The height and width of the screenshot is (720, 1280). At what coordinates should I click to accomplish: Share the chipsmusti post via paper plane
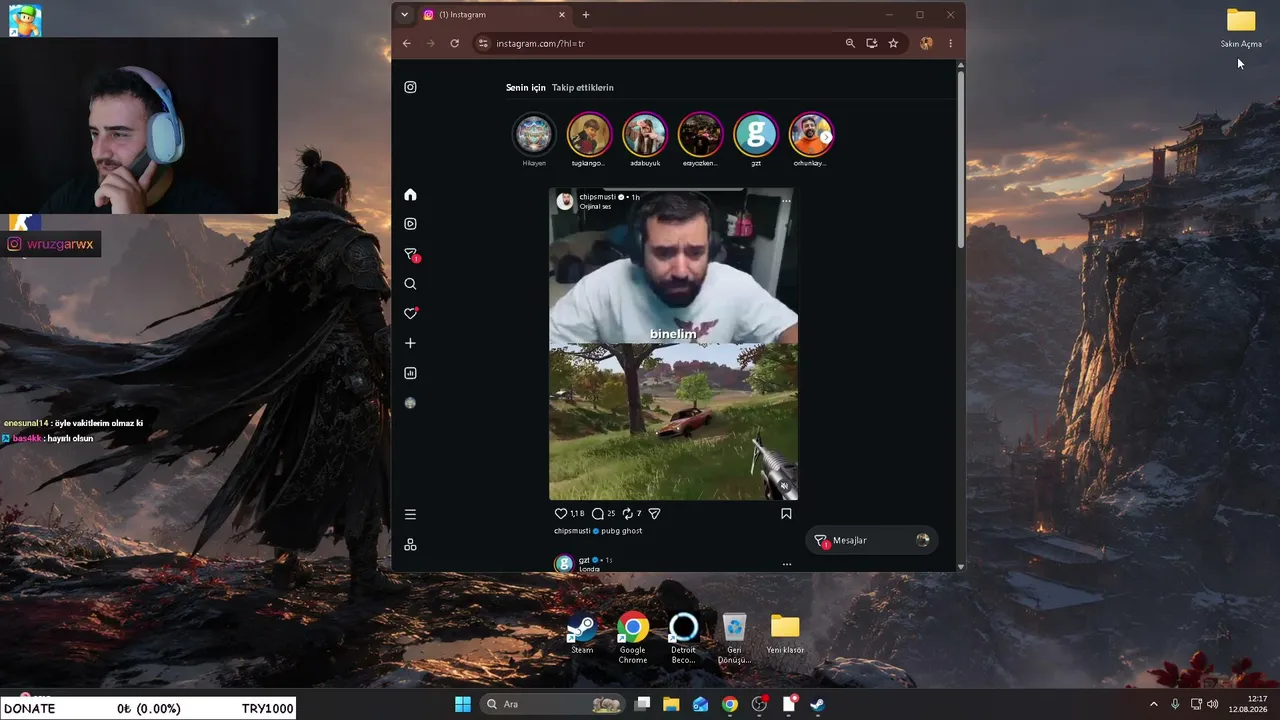click(655, 513)
